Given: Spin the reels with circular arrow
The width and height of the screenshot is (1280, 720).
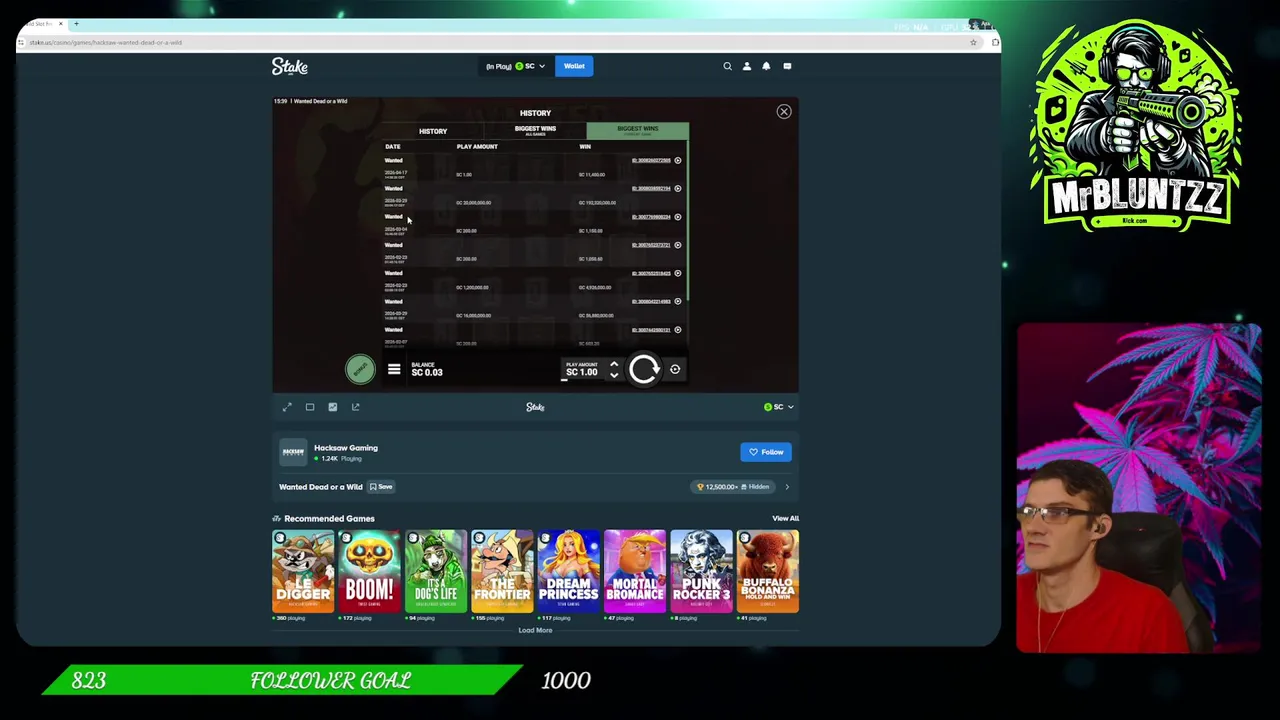Looking at the screenshot, I should coord(644,370).
